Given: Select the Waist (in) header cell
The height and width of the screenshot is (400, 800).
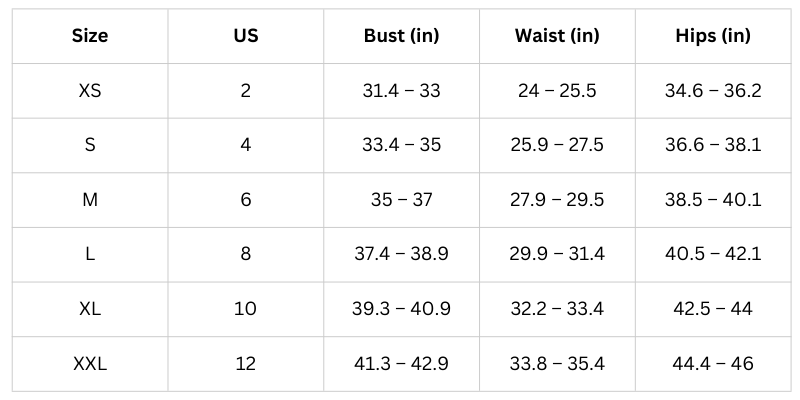Looking at the screenshot, I should [x=557, y=37].
